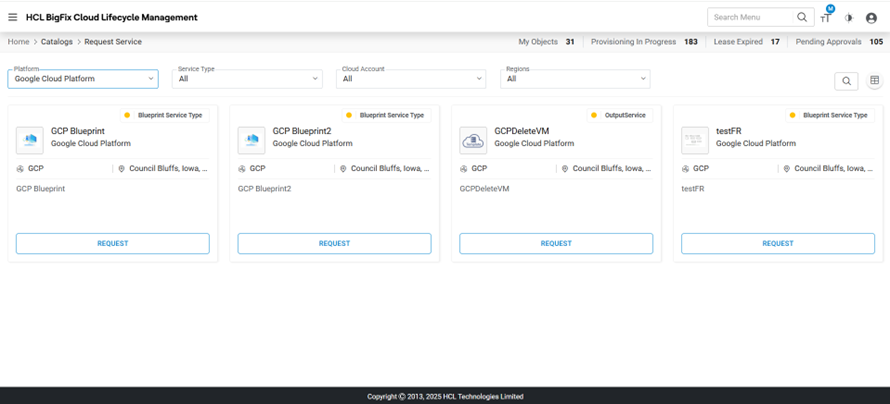Open the Platform dropdown
Image resolution: width=890 pixels, height=404 pixels.
[x=83, y=79]
